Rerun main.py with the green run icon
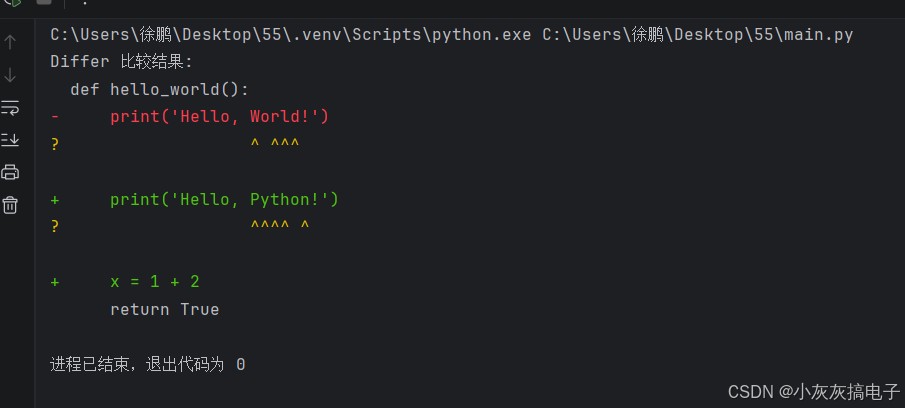The height and width of the screenshot is (408, 905). pyautogui.click(x=14, y=2)
